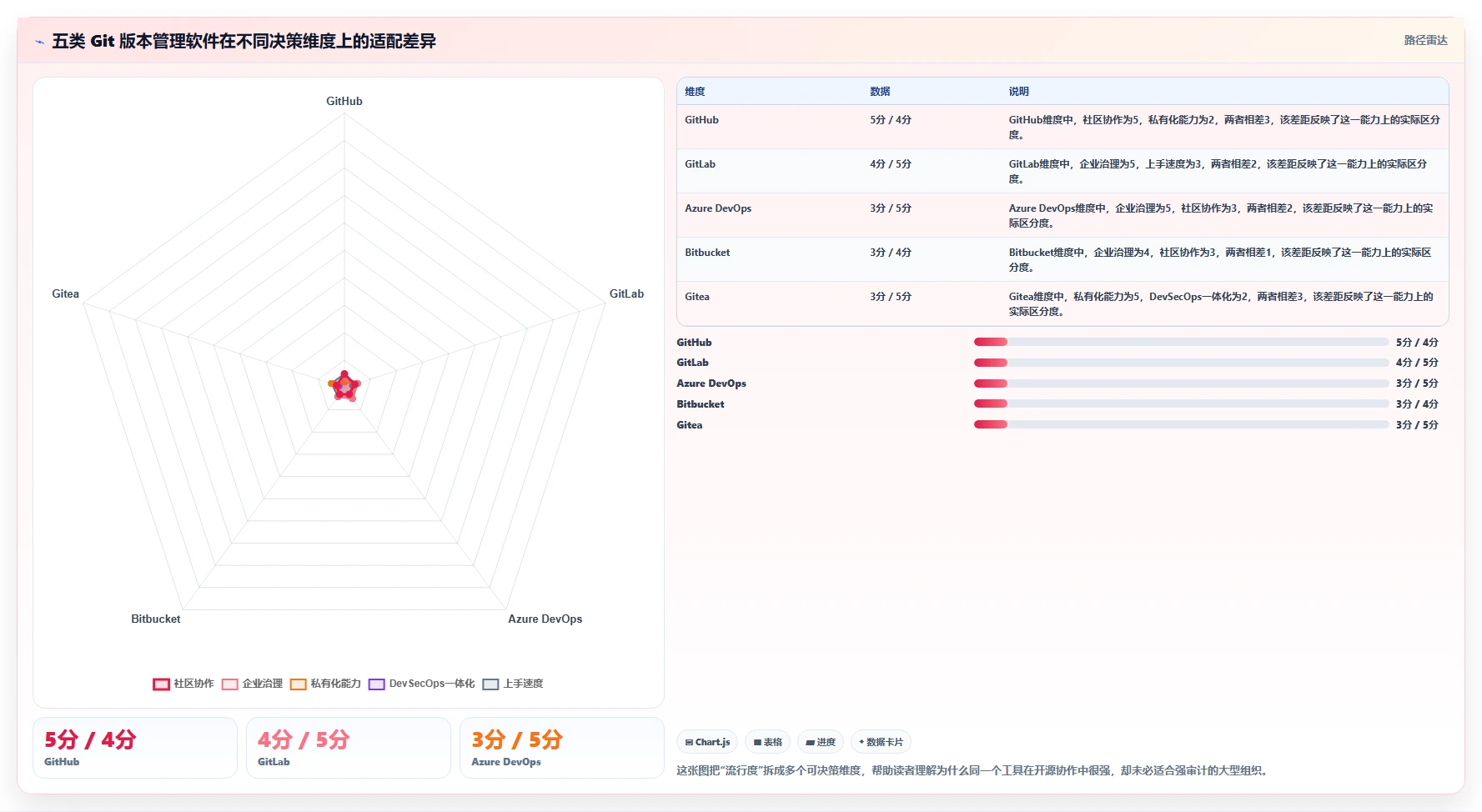Toggle the 上手速度 legend series
Image resolution: width=1482 pixels, height=812 pixels.
[513, 684]
